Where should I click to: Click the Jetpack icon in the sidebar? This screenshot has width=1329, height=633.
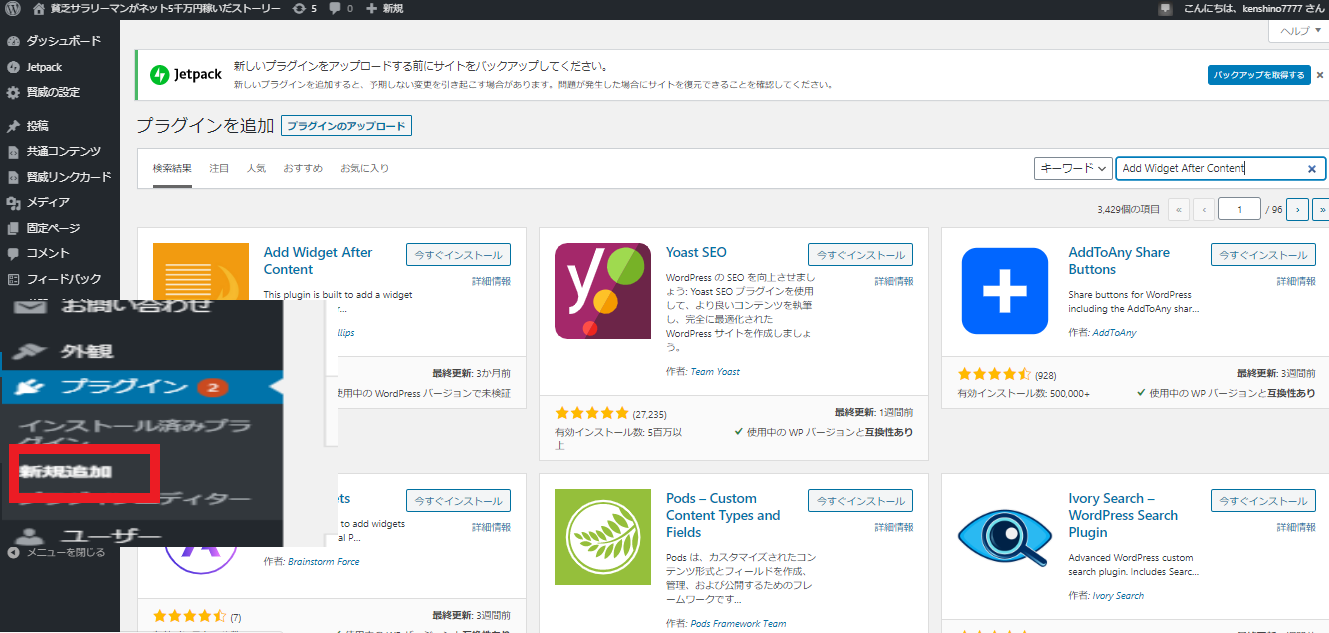coord(13,67)
